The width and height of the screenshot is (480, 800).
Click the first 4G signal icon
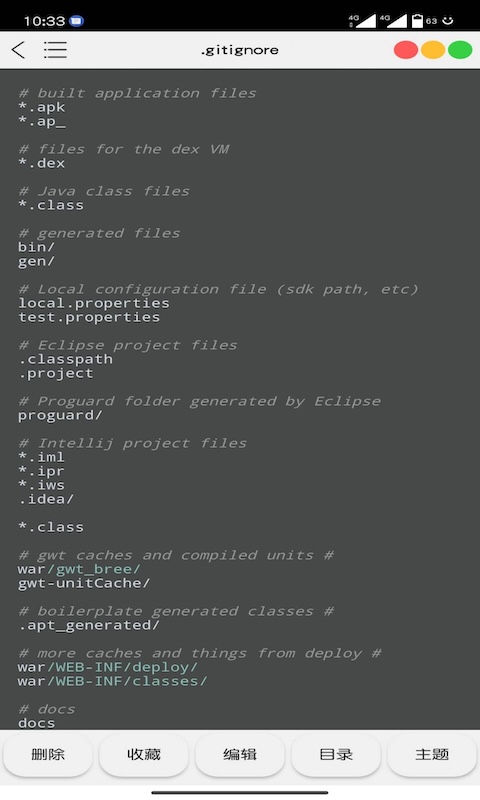point(362,20)
